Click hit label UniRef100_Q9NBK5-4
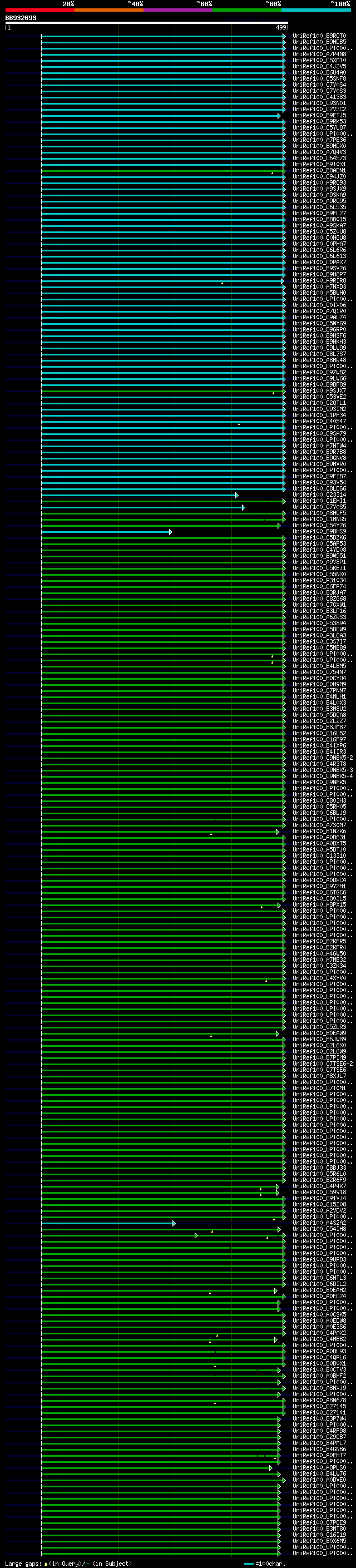The height and width of the screenshot is (1568, 356). coord(323,776)
